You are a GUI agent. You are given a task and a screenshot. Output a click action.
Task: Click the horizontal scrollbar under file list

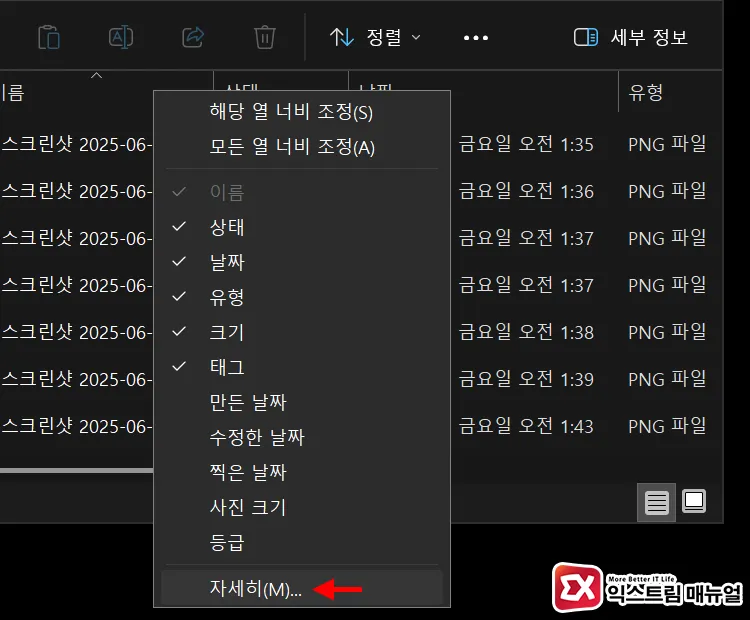pos(77,471)
